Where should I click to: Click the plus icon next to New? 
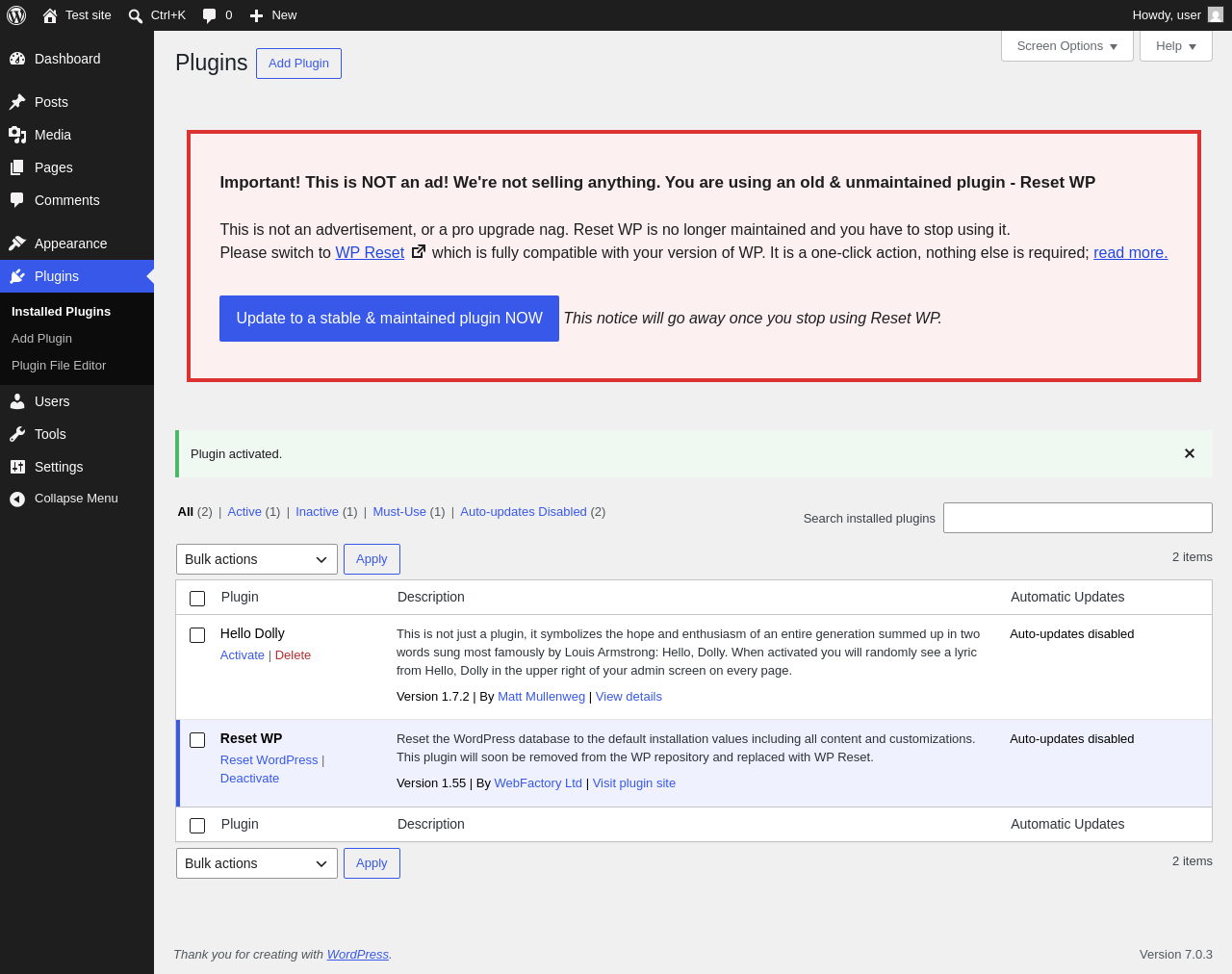(x=256, y=15)
